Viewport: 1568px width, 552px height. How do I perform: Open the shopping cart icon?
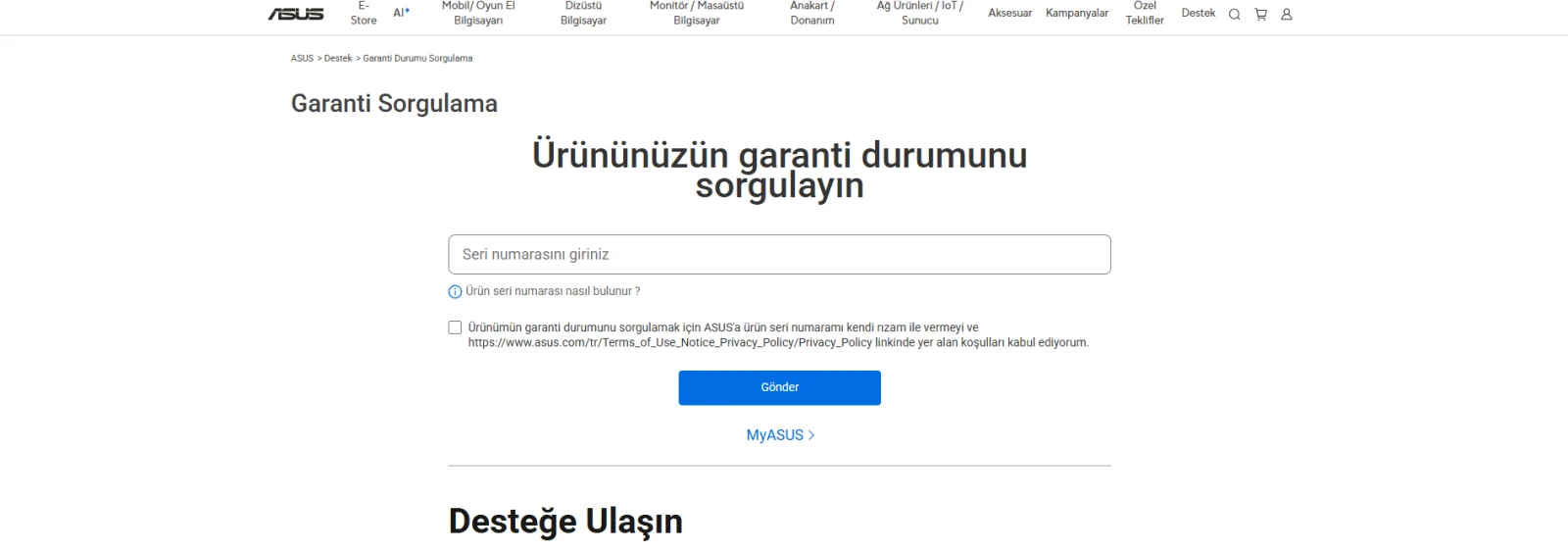tap(1260, 14)
